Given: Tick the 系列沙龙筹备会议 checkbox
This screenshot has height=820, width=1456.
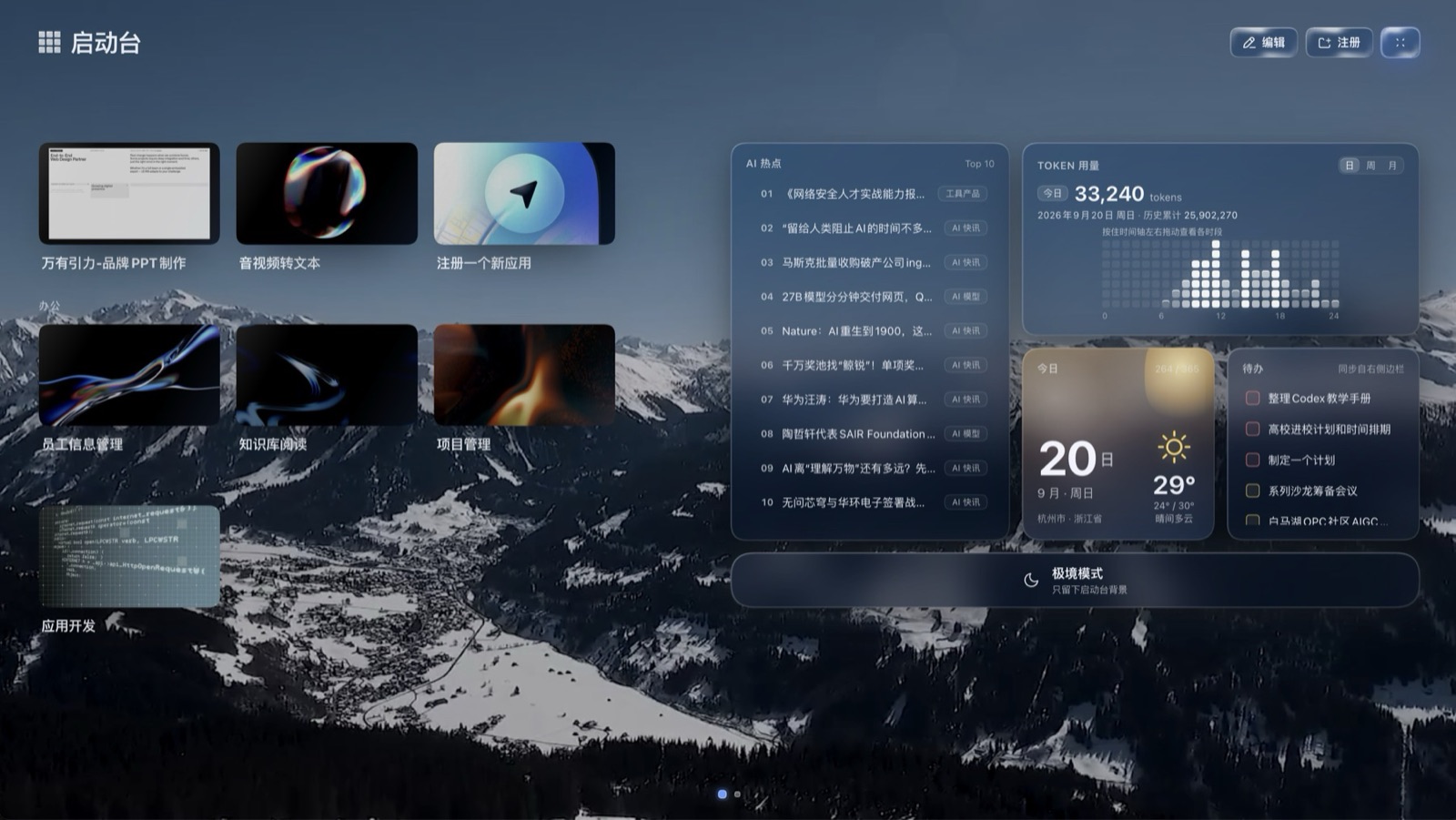Looking at the screenshot, I should [1252, 491].
